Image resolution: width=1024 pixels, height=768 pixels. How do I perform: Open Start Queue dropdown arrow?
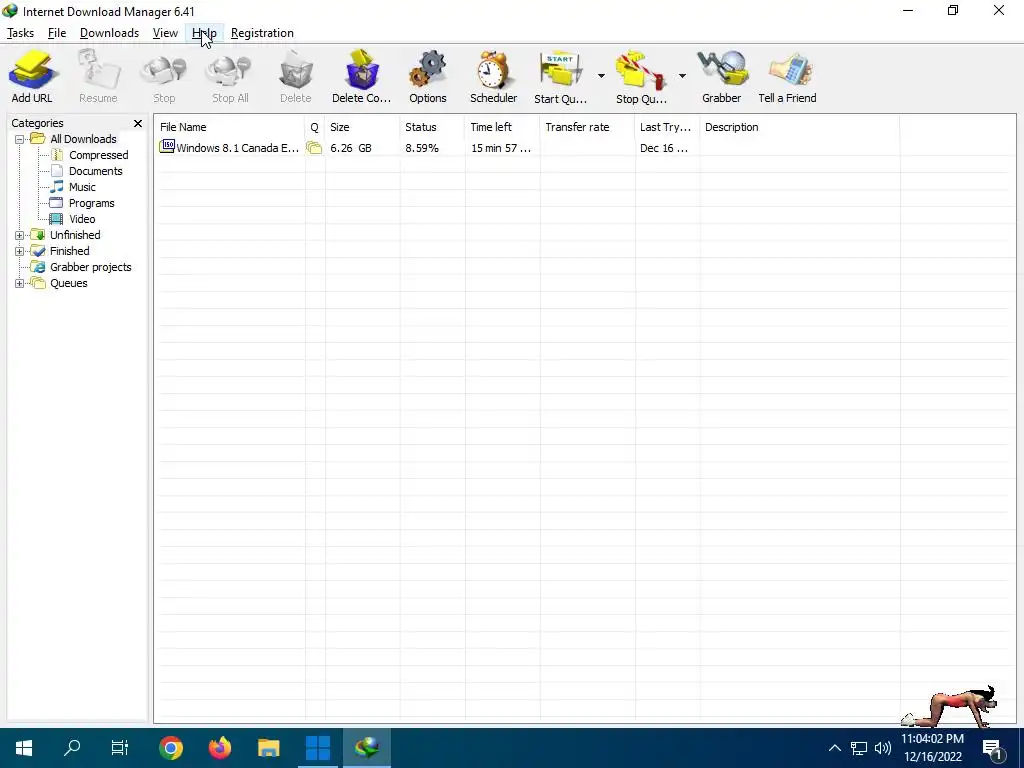click(601, 76)
